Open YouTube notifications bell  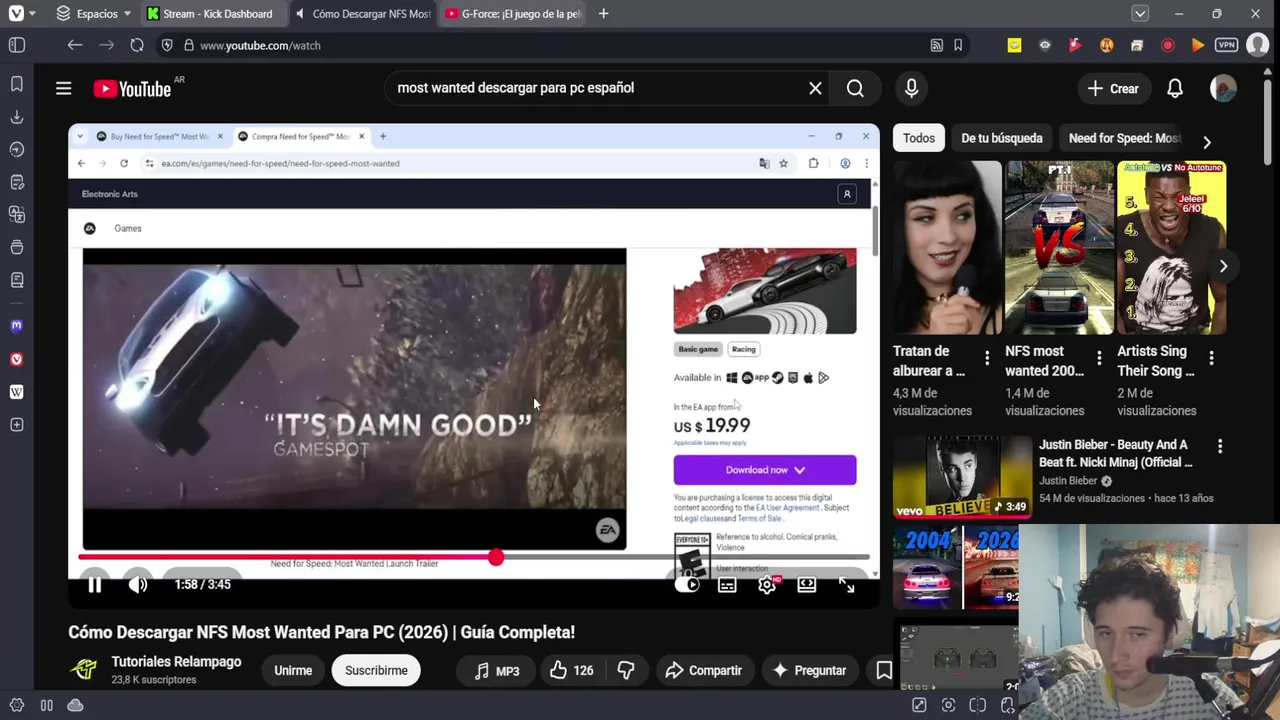pos(1175,88)
